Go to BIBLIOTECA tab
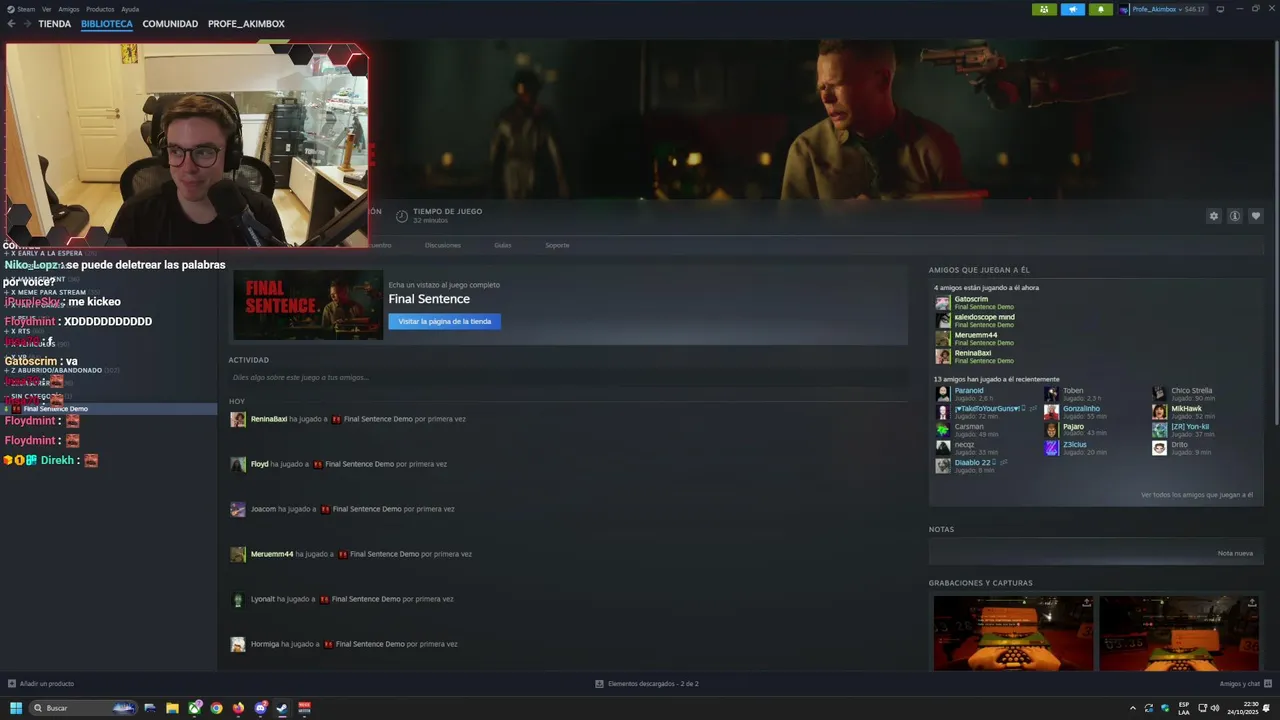 tap(107, 24)
